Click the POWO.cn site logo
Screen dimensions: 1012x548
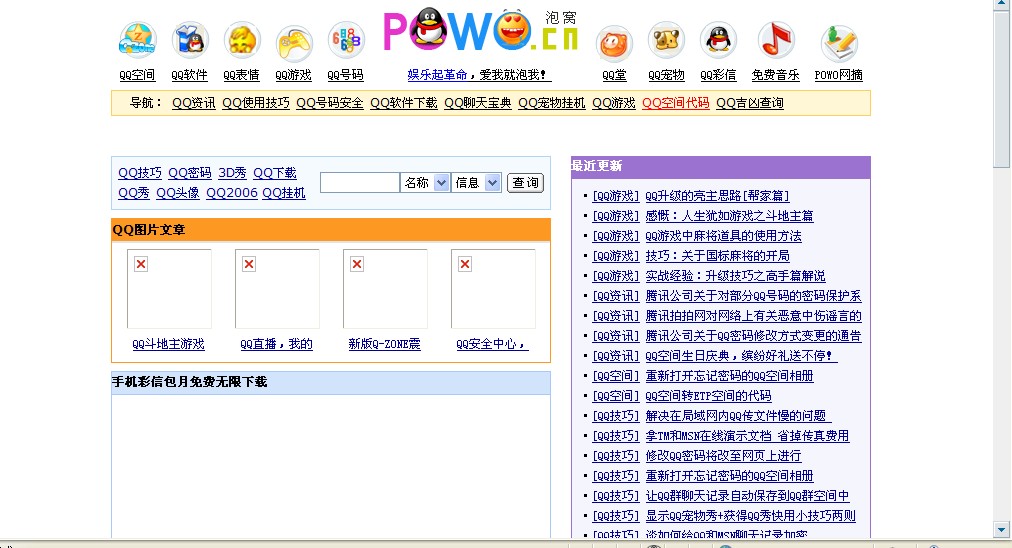tap(480, 31)
